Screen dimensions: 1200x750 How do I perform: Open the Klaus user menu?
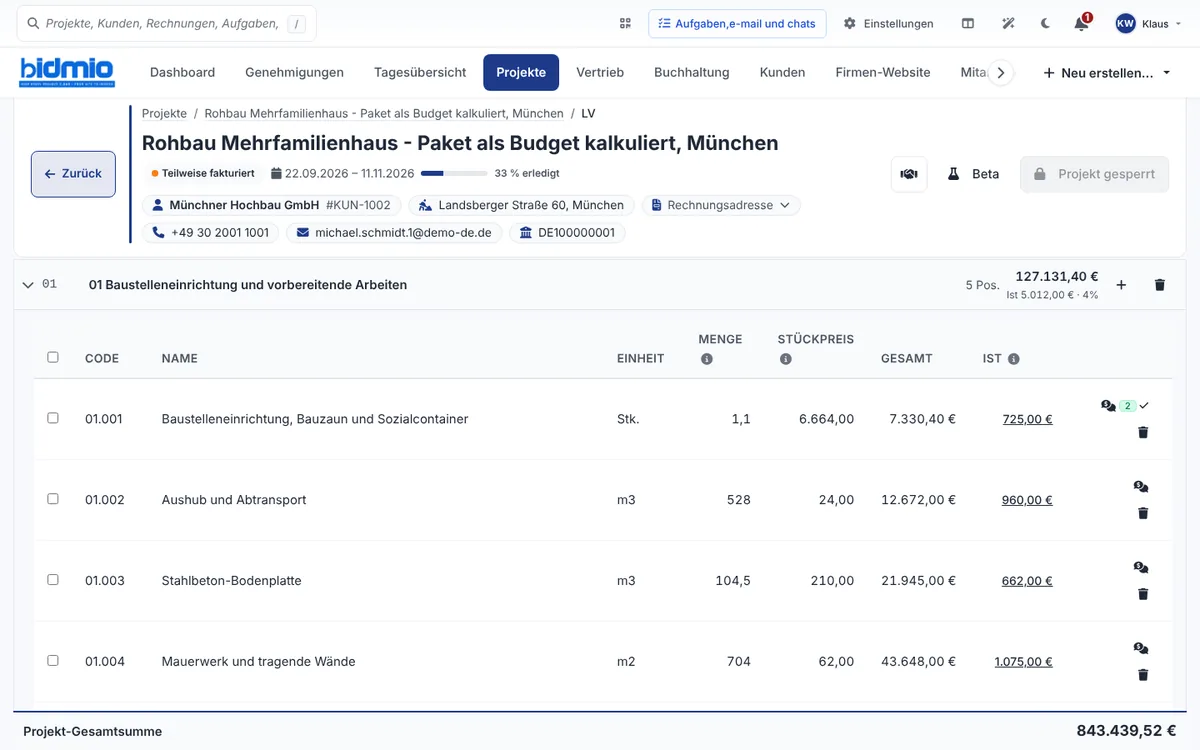[x=1146, y=23]
